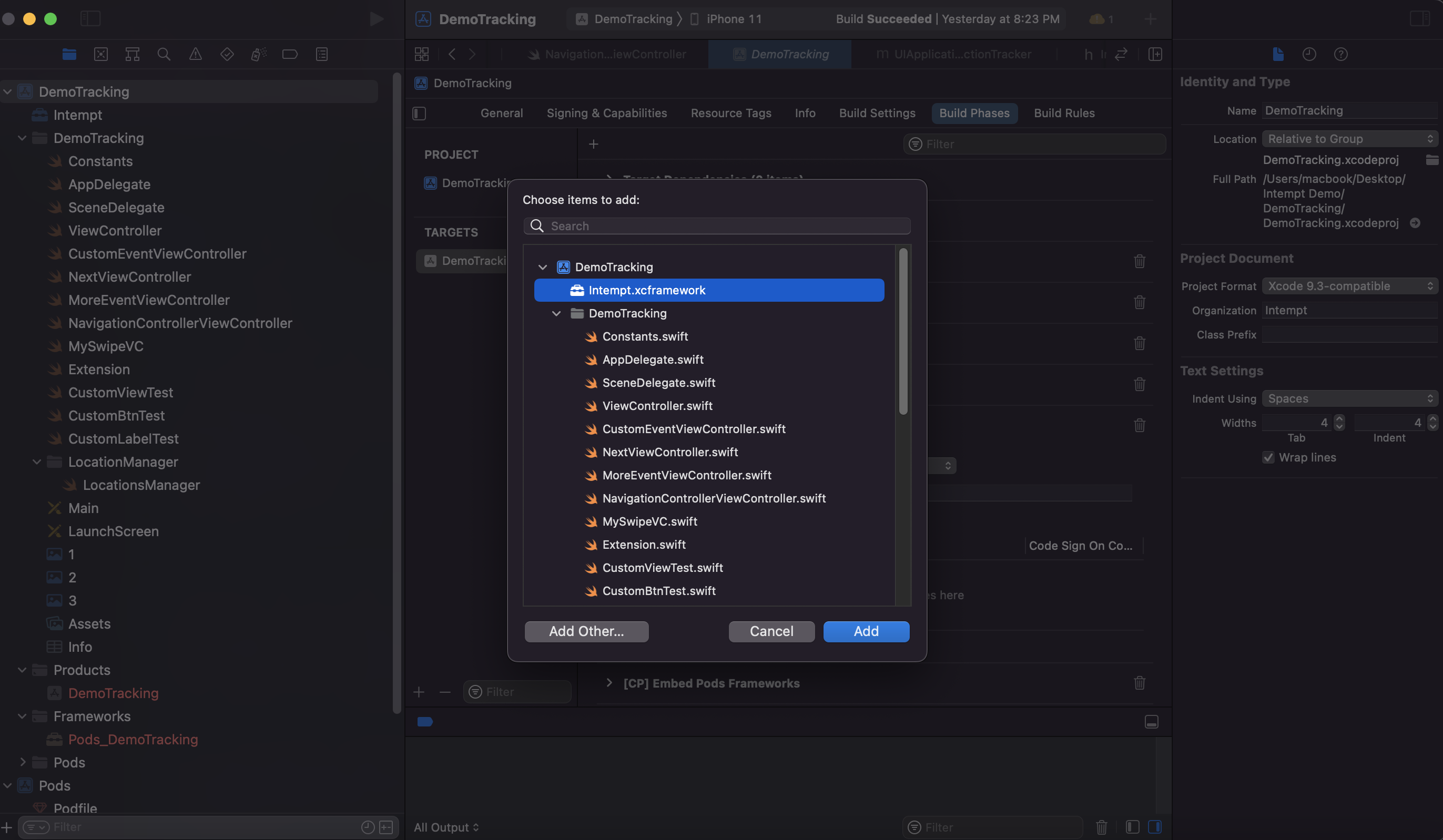The width and height of the screenshot is (1443, 840).
Task: Go back in editor history
Action: (x=452, y=54)
